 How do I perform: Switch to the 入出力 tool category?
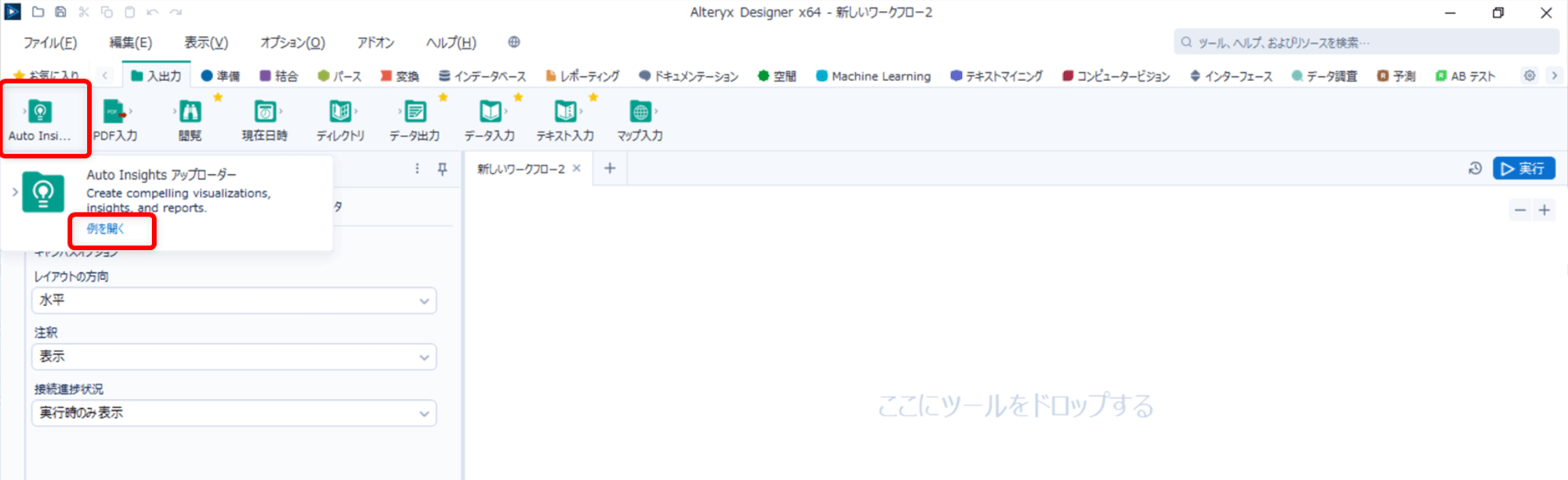coord(156,76)
